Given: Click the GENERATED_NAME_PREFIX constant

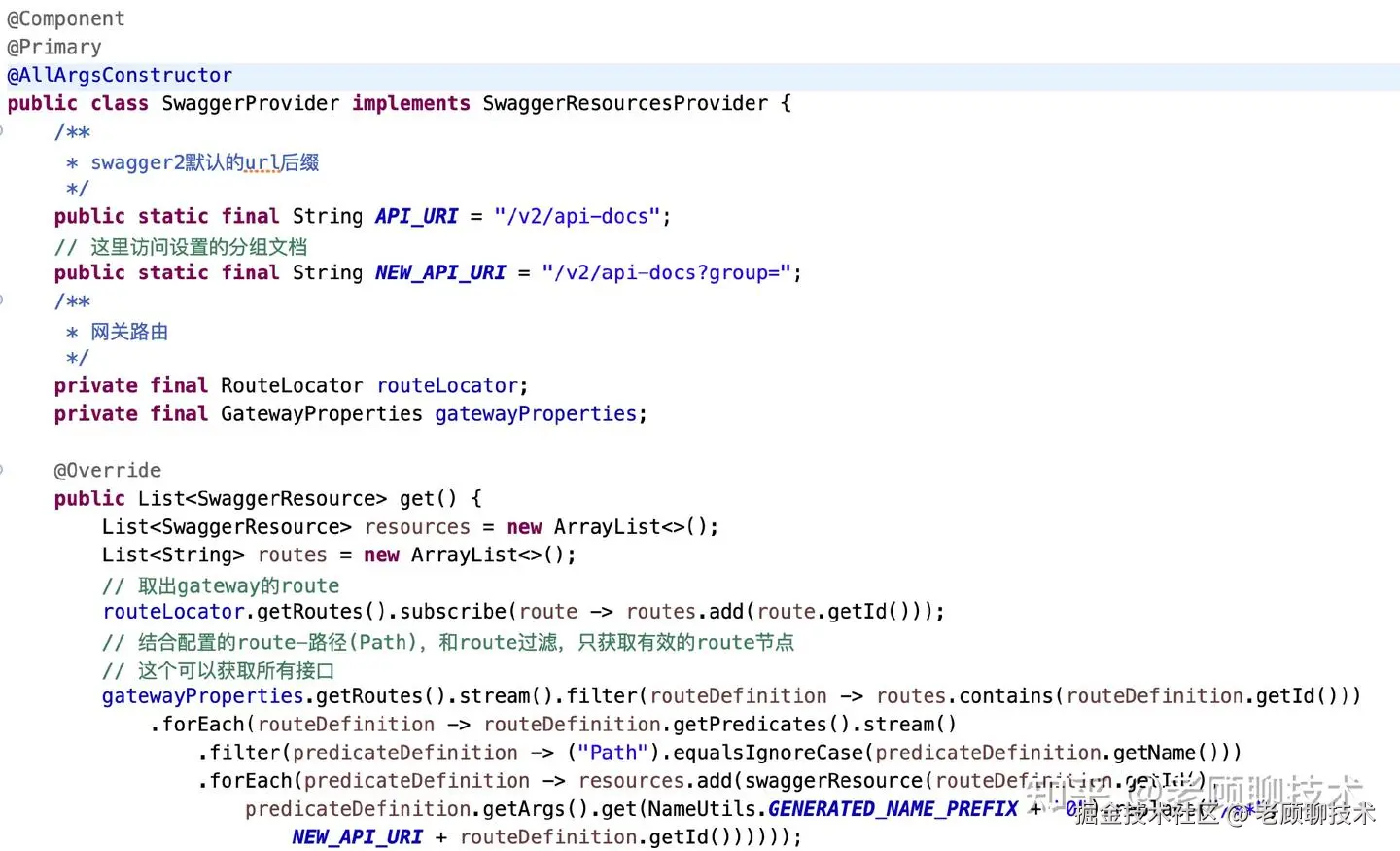Looking at the screenshot, I should click(892, 808).
